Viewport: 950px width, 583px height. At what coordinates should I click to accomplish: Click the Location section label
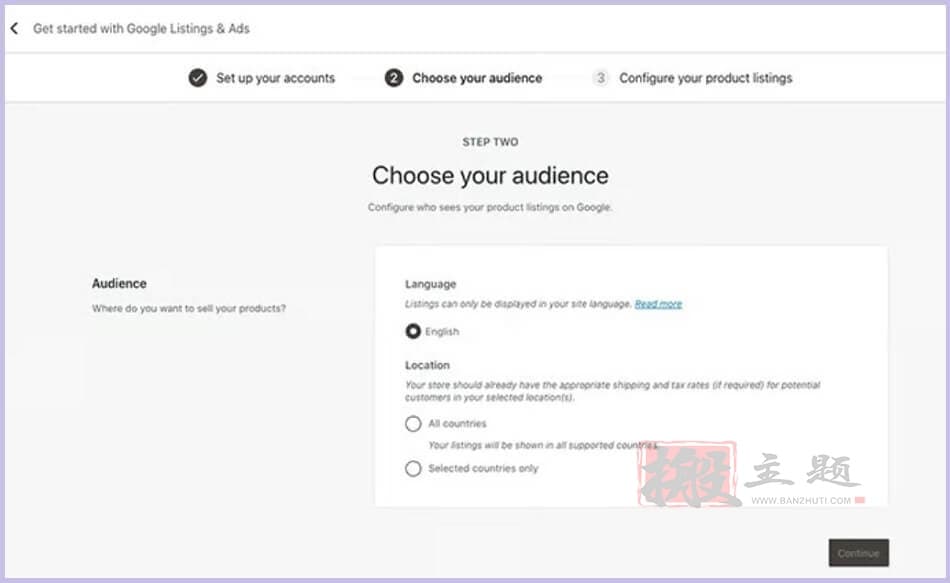[x=428, y=365]
